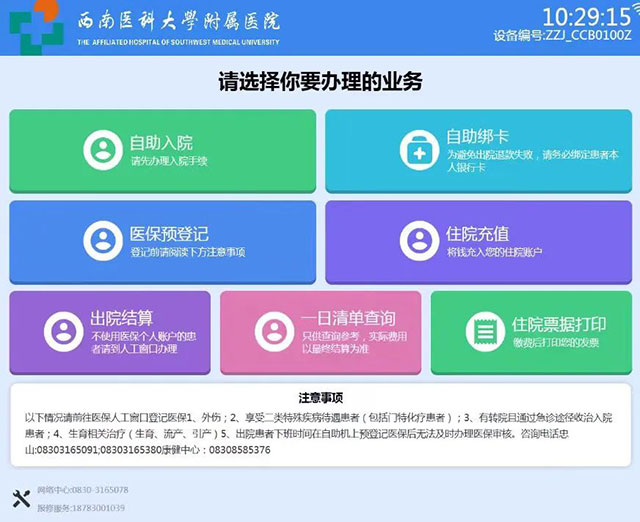This screenshot has height=522, width=640.
Task: Select the 自助绑卡 title text
Action: [x=478, y=136]
